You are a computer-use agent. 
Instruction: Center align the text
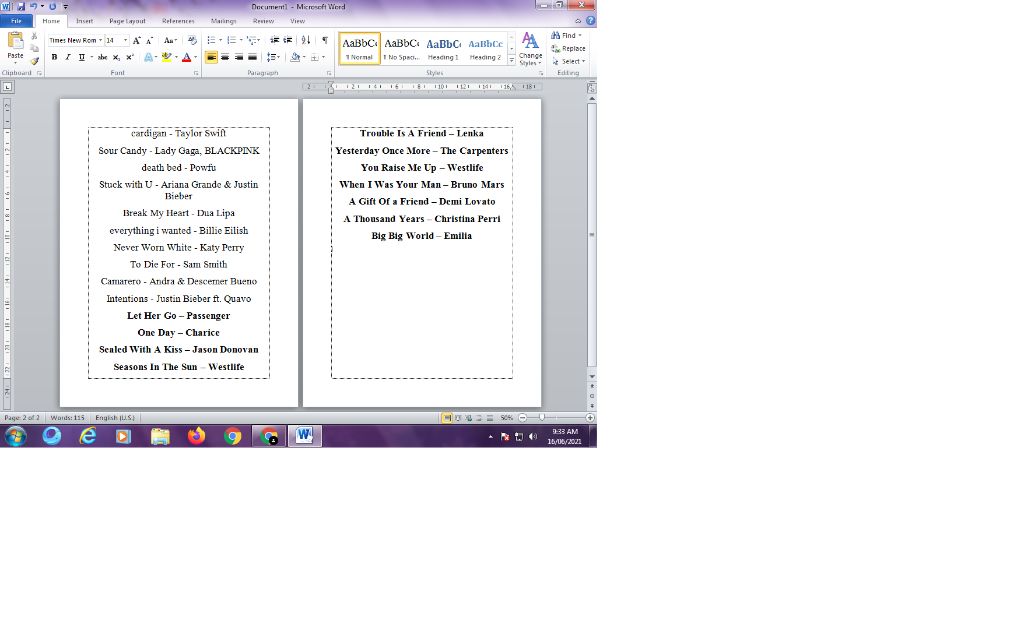pos(225,57)
